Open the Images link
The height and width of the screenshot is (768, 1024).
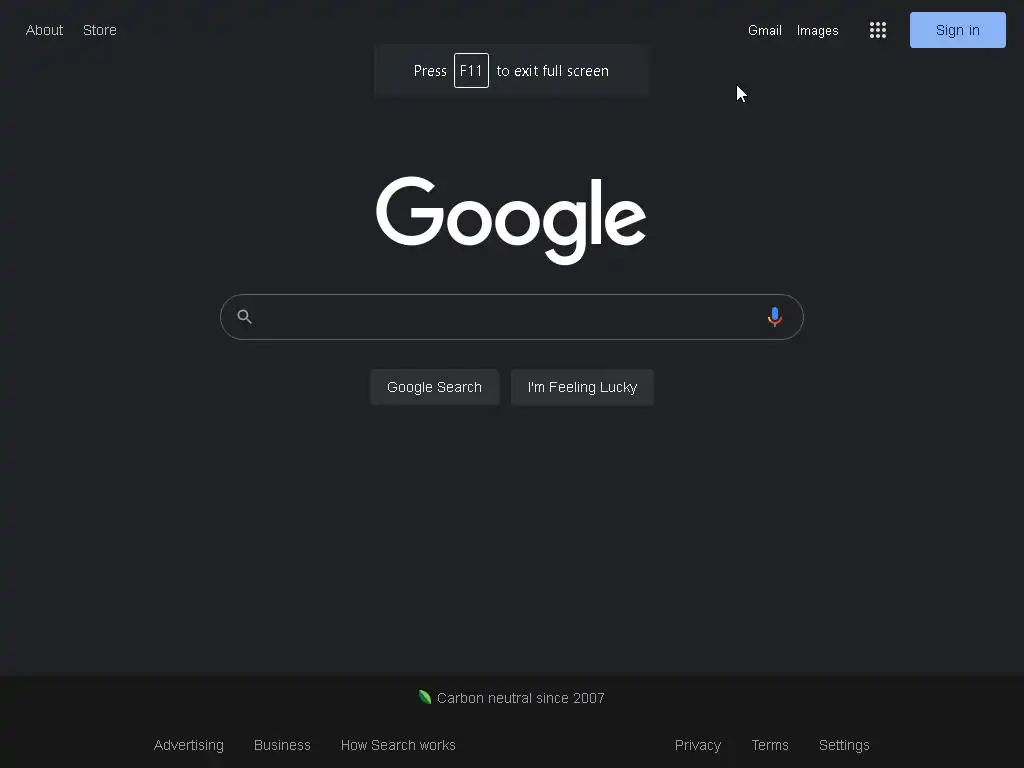point(818,31)
